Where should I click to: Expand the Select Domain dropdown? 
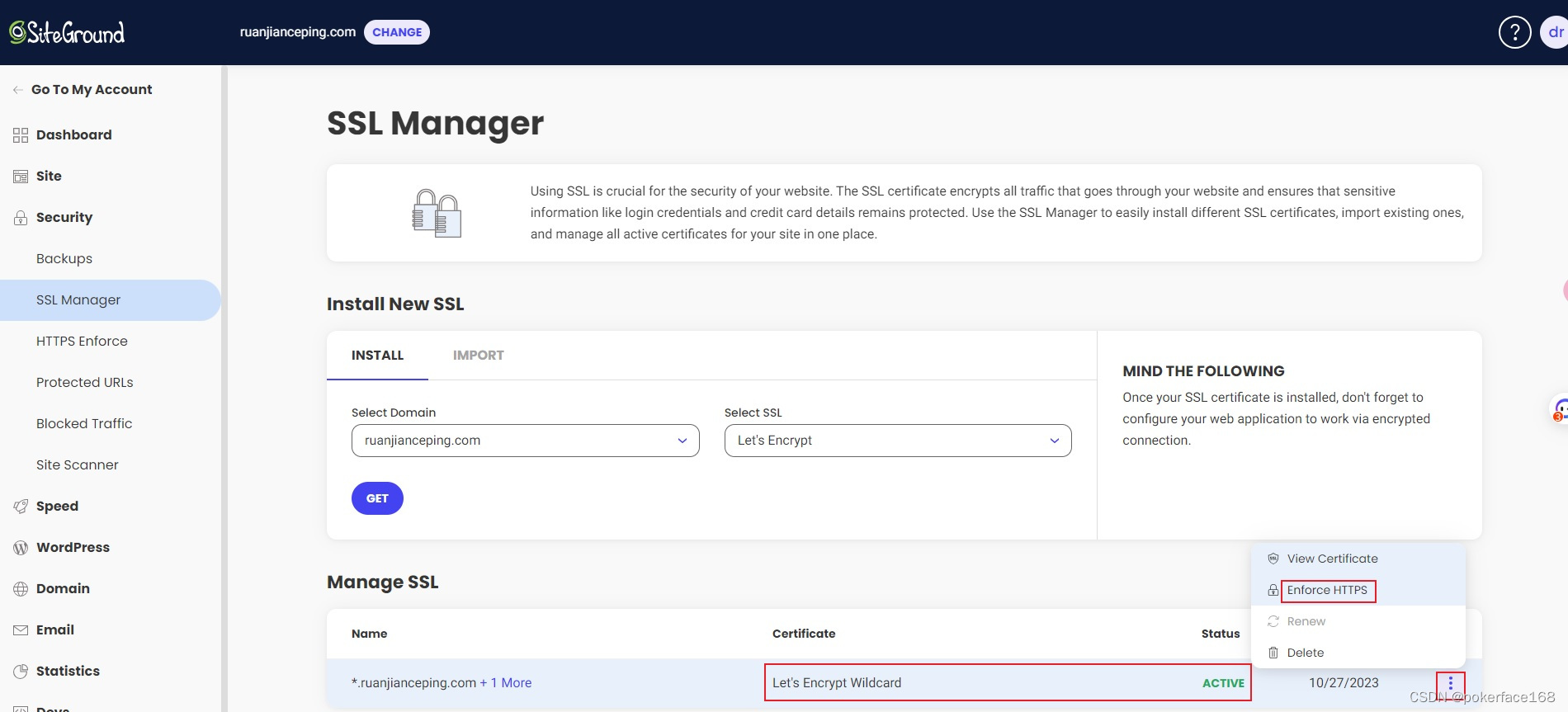tap(525, 441)
